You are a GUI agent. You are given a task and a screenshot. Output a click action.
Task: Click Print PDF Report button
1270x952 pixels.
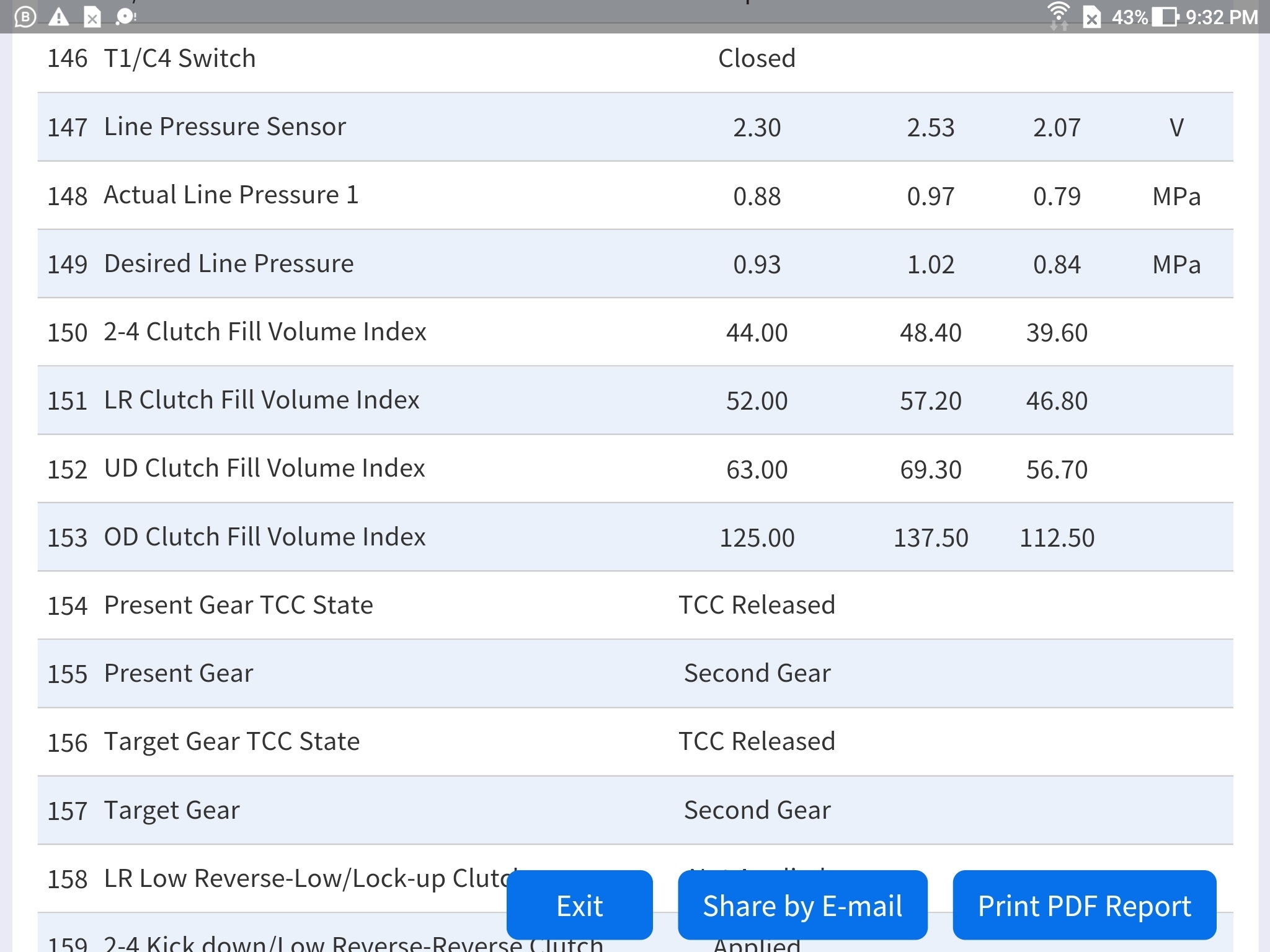[1084, 906]
